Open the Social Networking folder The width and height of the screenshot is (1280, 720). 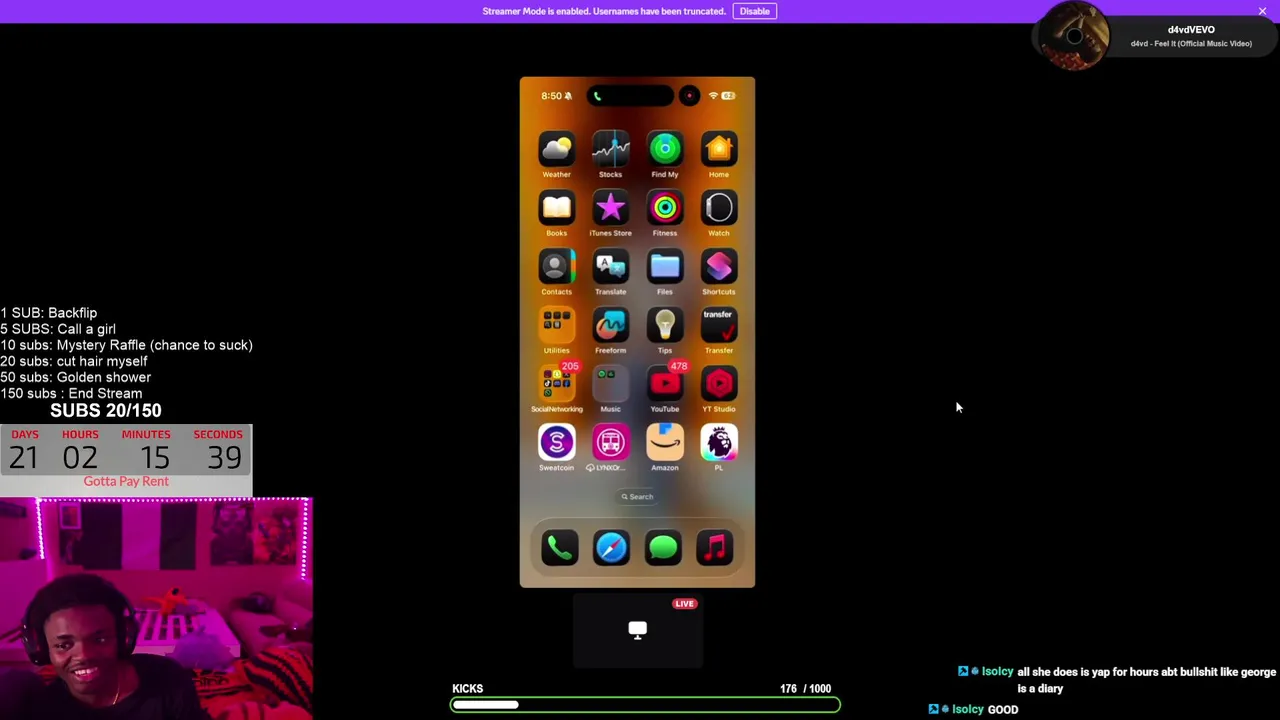(556, 385)
